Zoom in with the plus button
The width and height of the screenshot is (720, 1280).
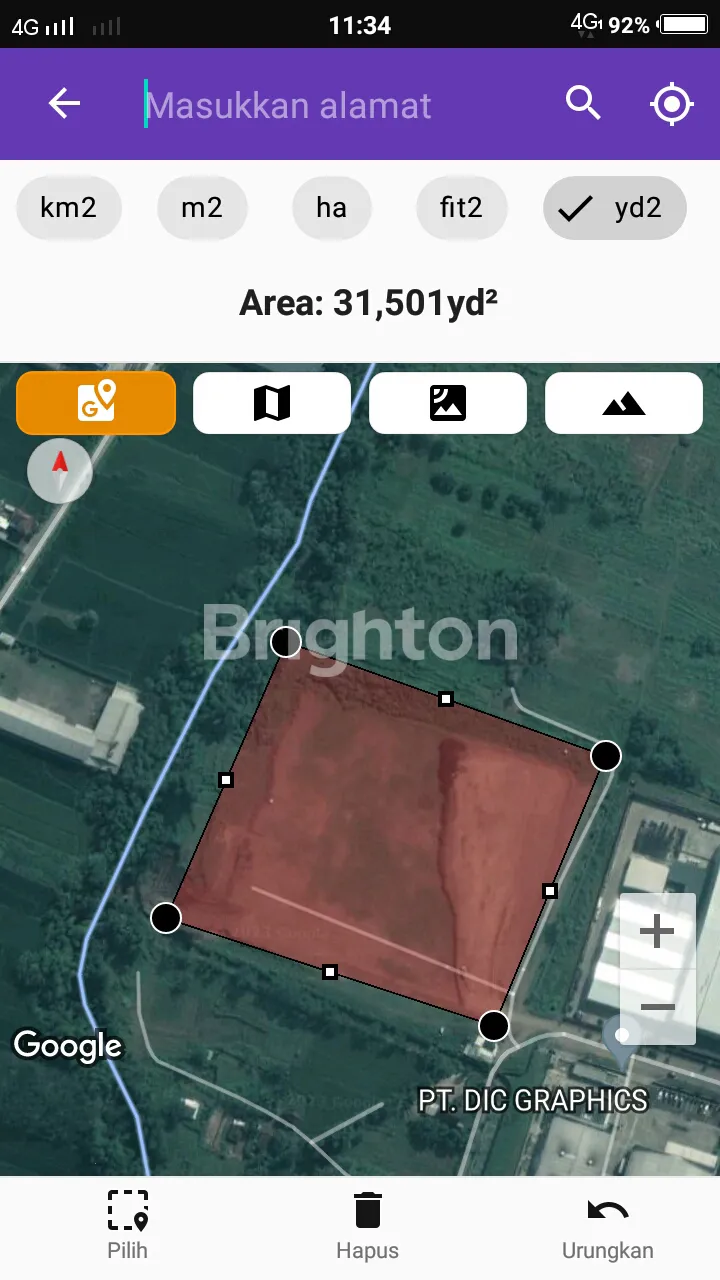[x=657, y=932]
